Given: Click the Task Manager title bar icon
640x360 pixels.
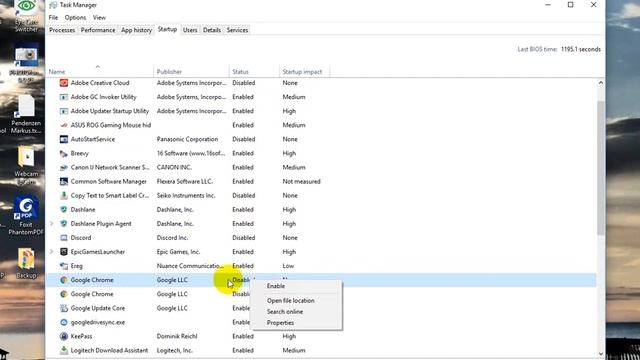Looking at the screenshot, I should tap(53, 5).
